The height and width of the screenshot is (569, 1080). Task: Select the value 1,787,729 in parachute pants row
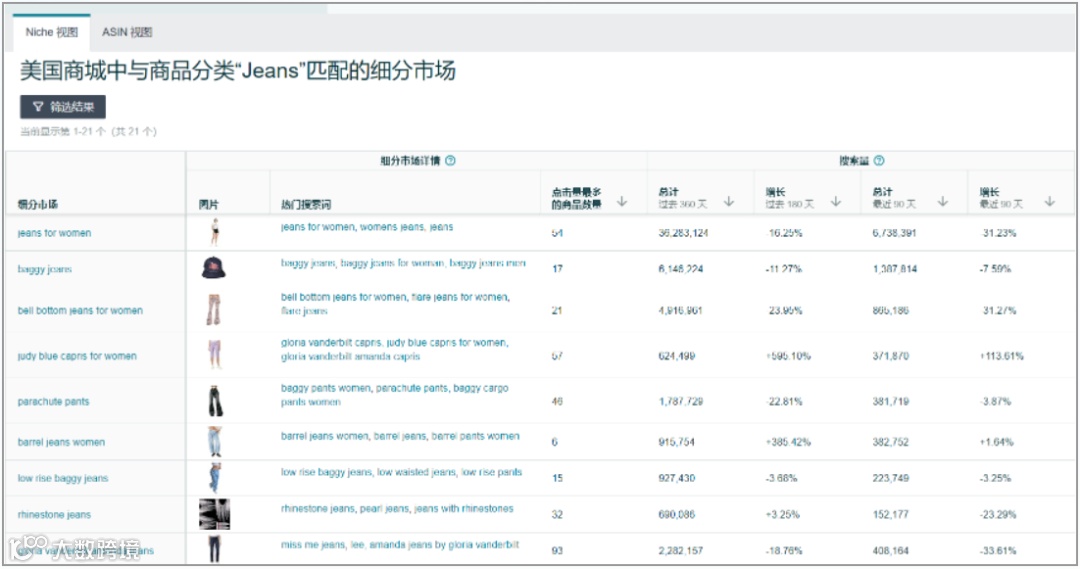coord(681,402)
